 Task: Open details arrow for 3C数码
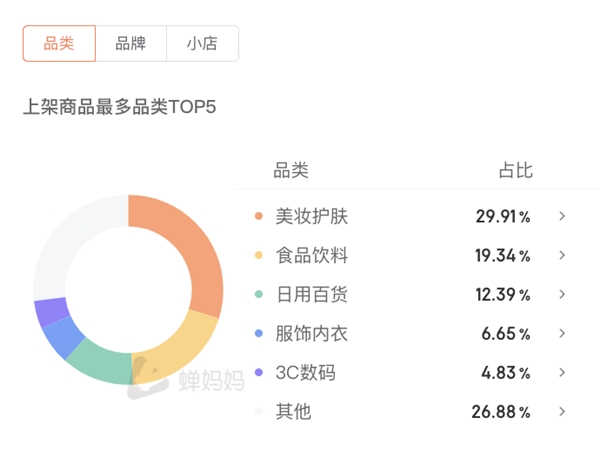point(562,372)
